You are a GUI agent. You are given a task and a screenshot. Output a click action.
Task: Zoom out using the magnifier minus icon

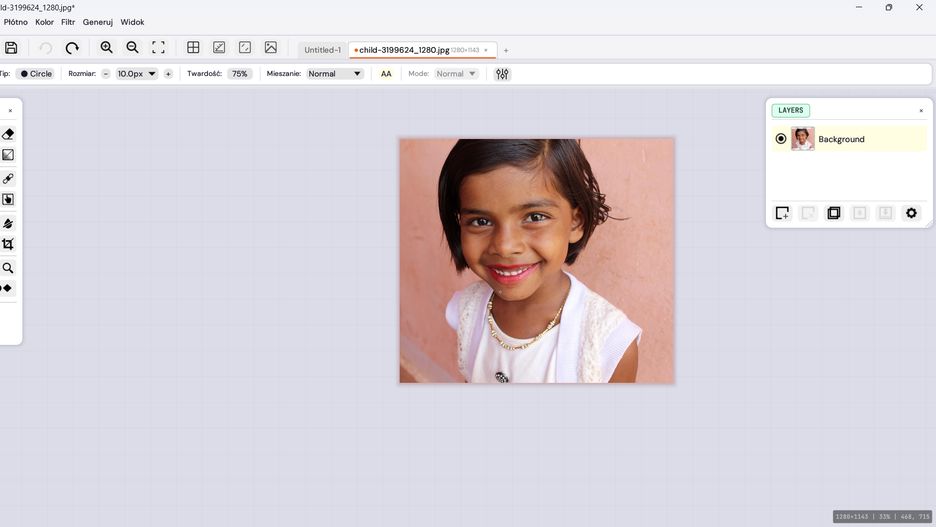click(x=132, y=48)
